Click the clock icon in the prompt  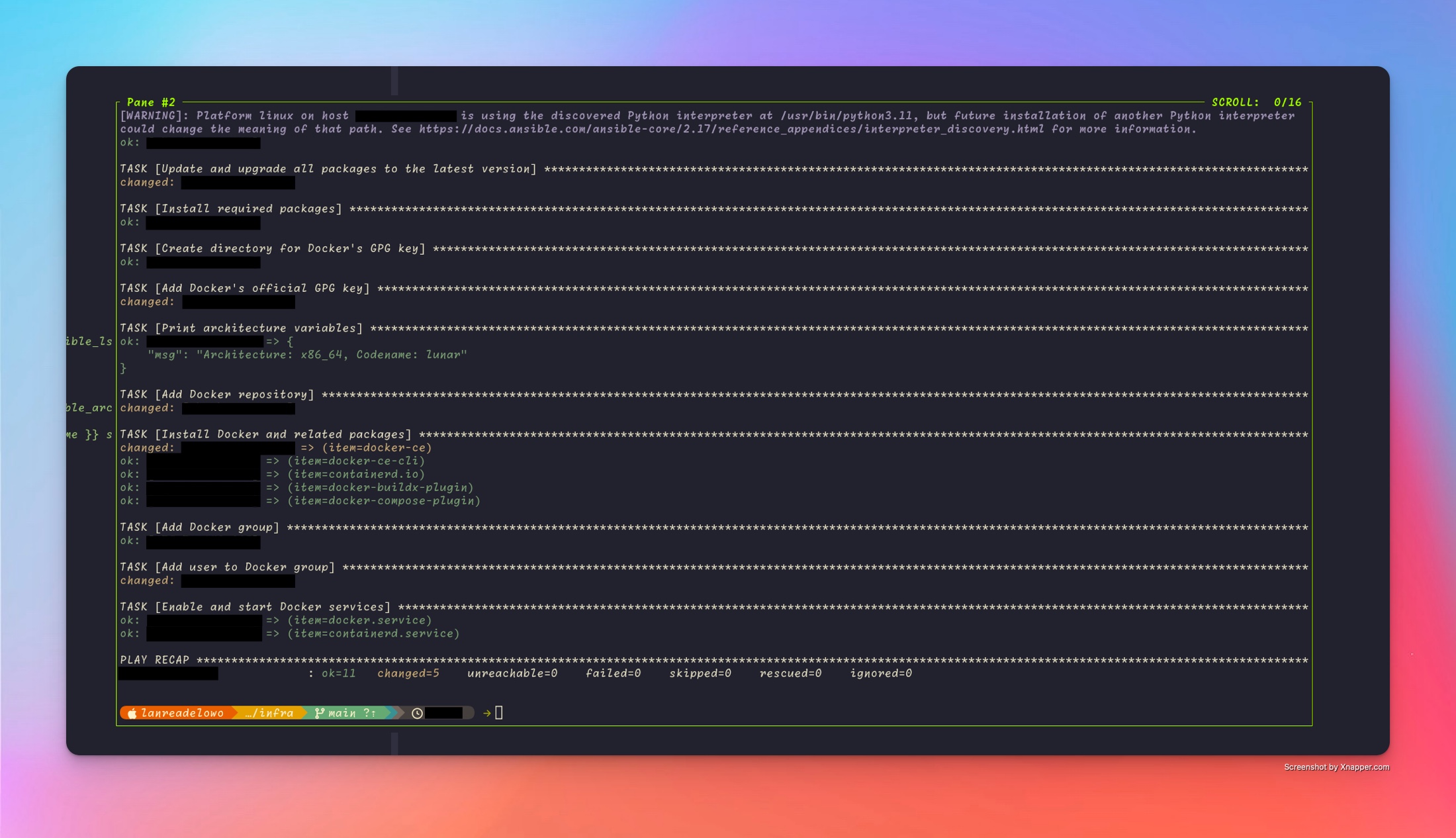pos(417,713)
